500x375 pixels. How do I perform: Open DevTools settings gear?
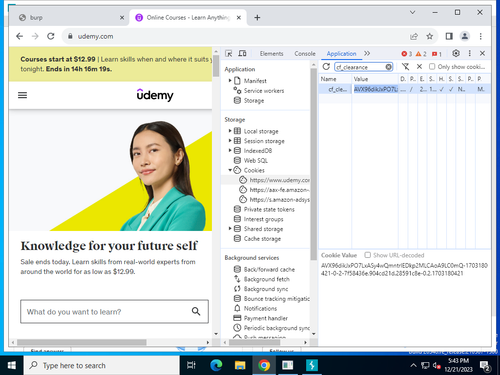[456, 53]
